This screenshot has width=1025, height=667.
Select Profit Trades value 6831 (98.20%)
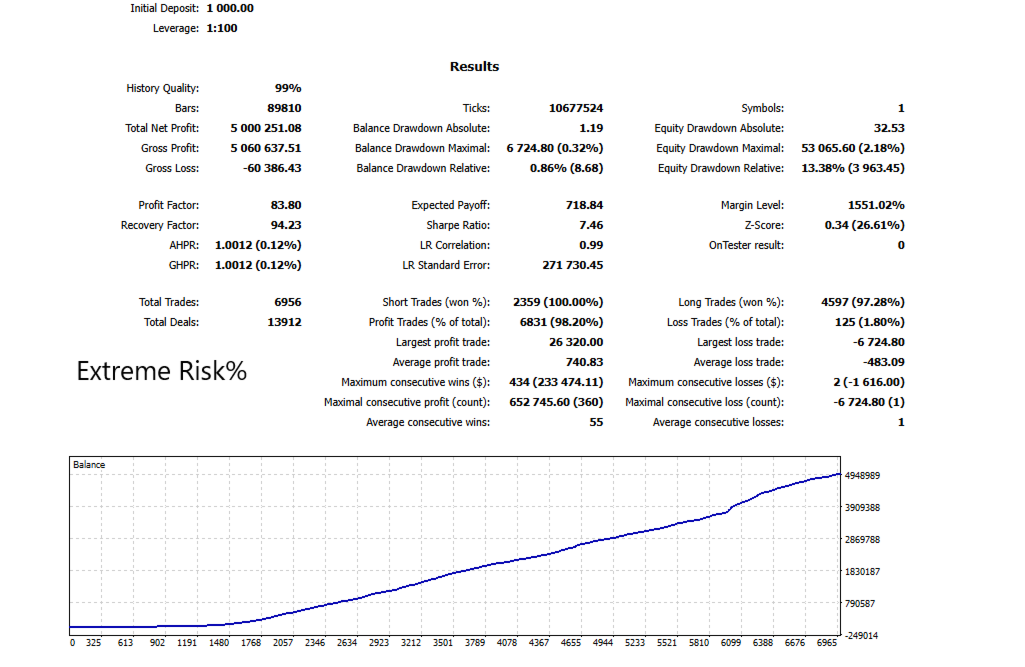point(562,322)
